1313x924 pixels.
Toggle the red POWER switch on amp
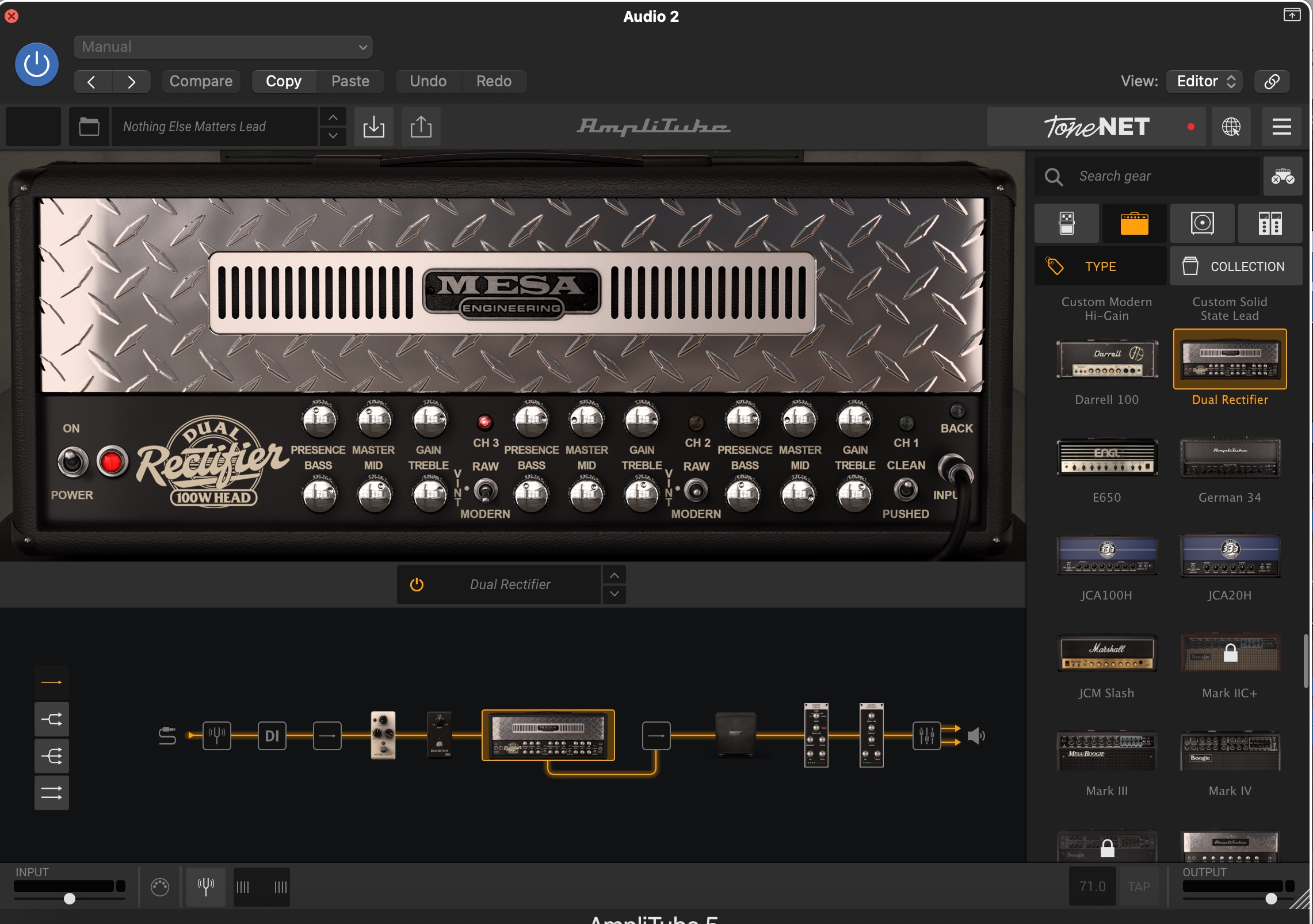(x=112, y=461)
